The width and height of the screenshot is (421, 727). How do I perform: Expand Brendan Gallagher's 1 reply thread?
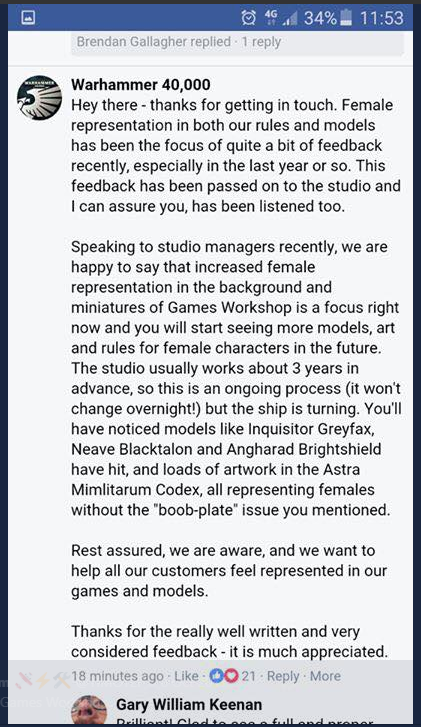coord(179,42)
